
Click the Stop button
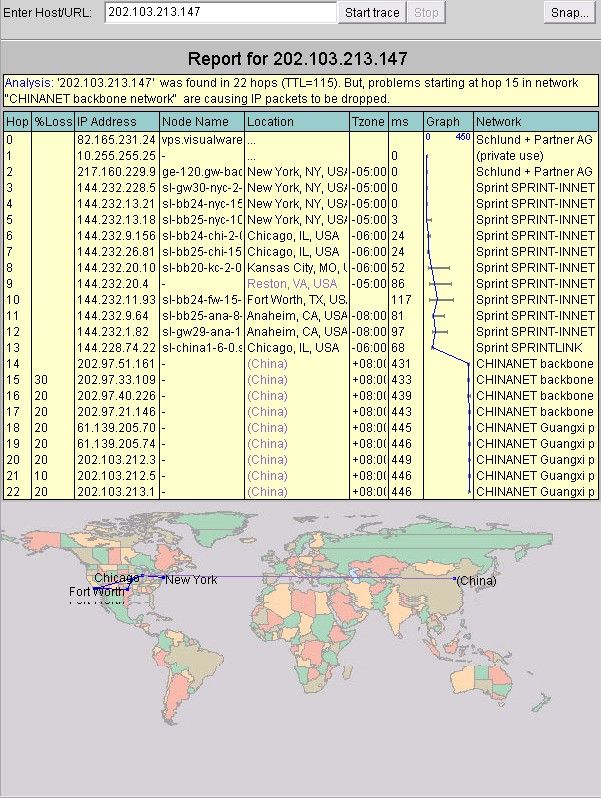click(426, 13)
